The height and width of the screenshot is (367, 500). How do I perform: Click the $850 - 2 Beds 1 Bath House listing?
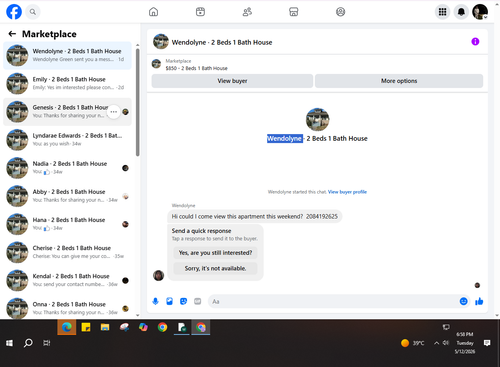pyautogui.click(x=197, y=68)
